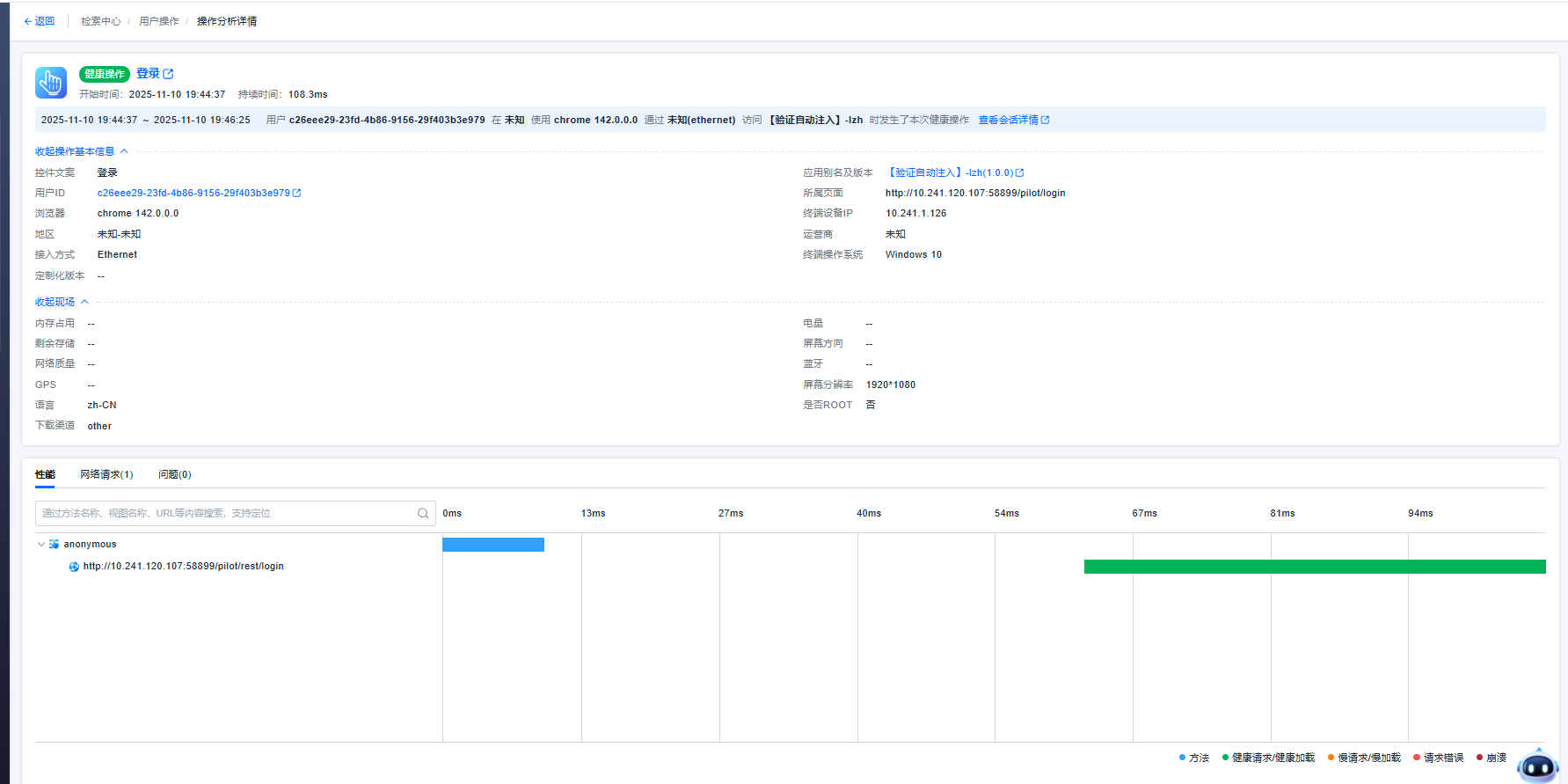The width and height of the screenshot is (1568, 784).
Task: Focus the method/view/URL search input field
Action: pos(227,513)
